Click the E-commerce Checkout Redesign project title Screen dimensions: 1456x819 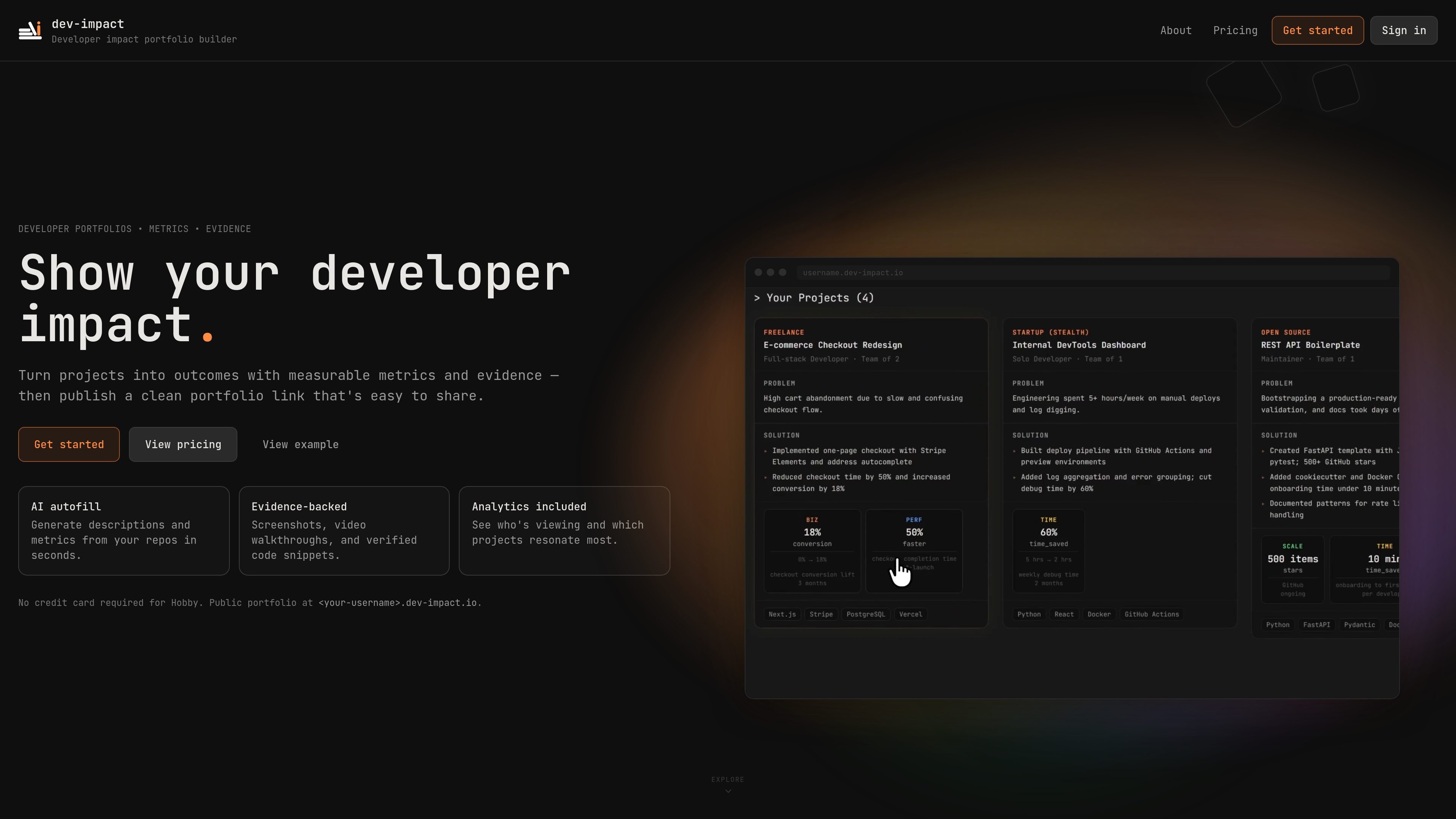coord(833,345)
